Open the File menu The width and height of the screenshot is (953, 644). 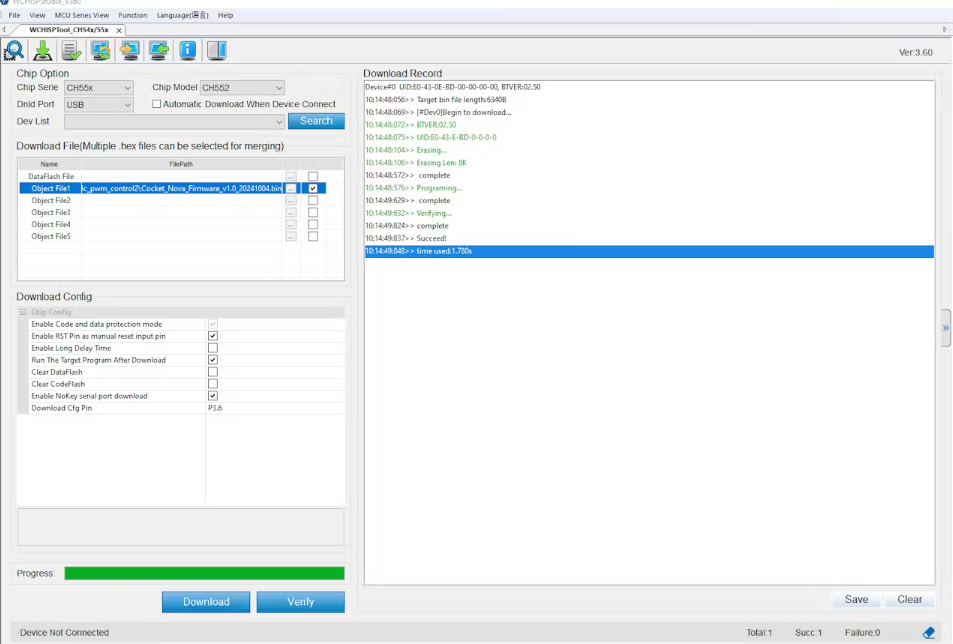[15, 15]
